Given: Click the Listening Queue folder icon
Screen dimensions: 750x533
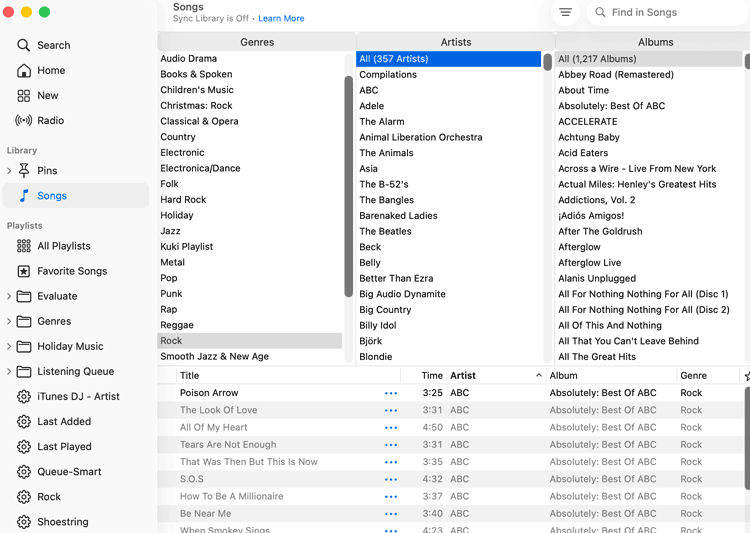Looking at the screenshot, I should [x=23, y=371].
